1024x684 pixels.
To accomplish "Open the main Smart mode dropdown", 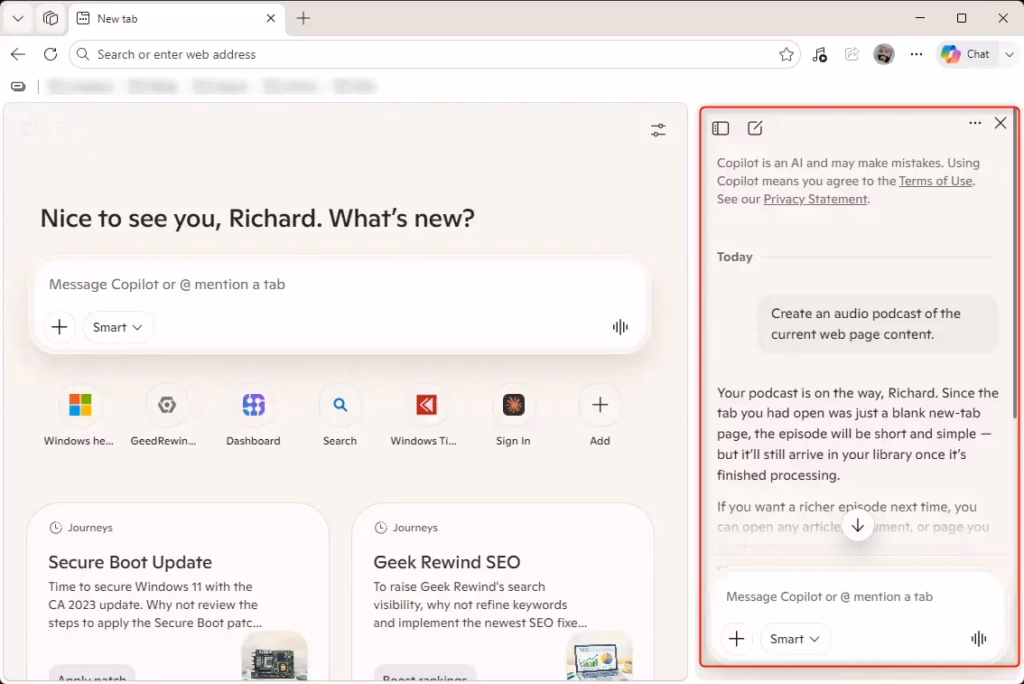I will pos(118,327).
